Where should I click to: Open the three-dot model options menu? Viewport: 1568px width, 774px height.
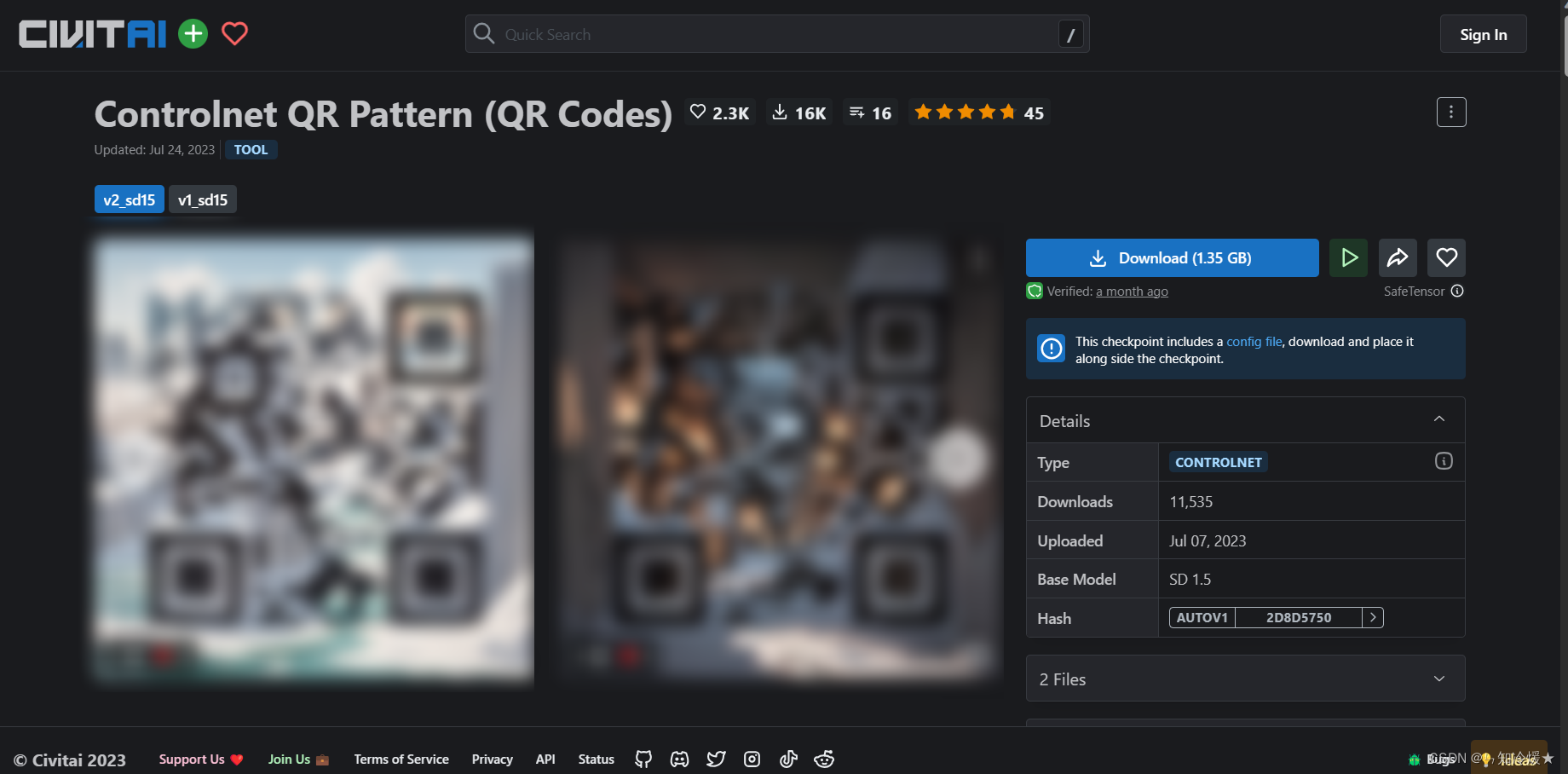click(1451, 112)
